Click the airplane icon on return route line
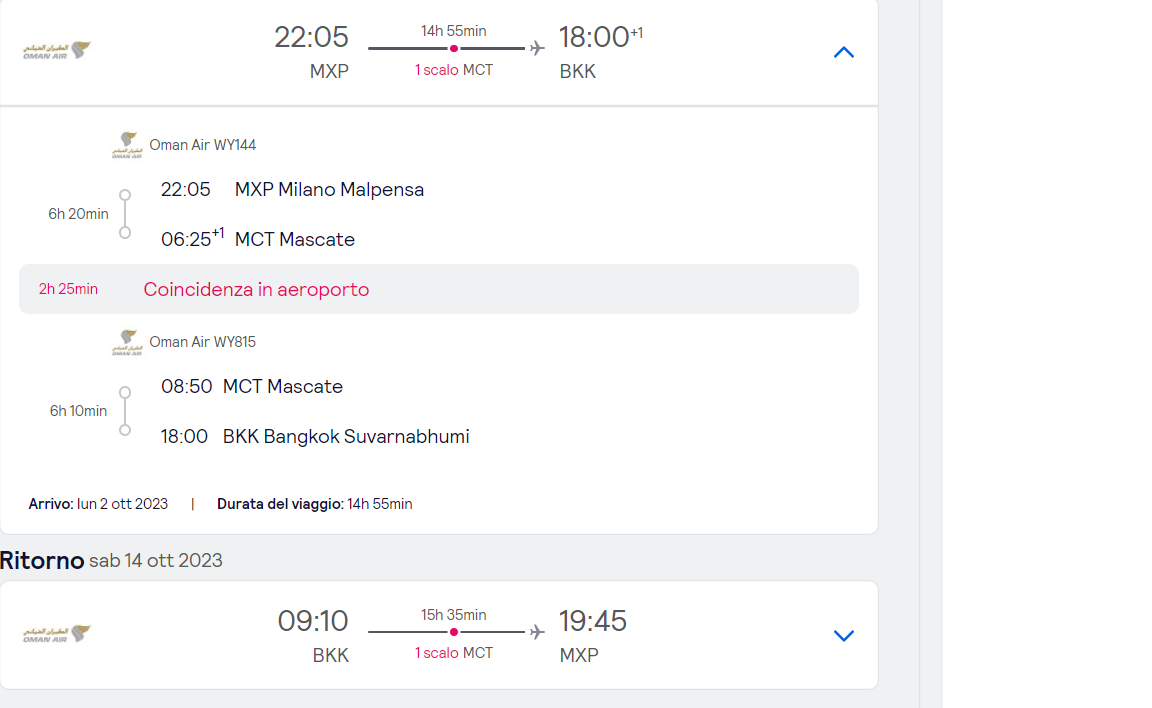The height and width of the screenshot is (708, 1152). (537, 632)
